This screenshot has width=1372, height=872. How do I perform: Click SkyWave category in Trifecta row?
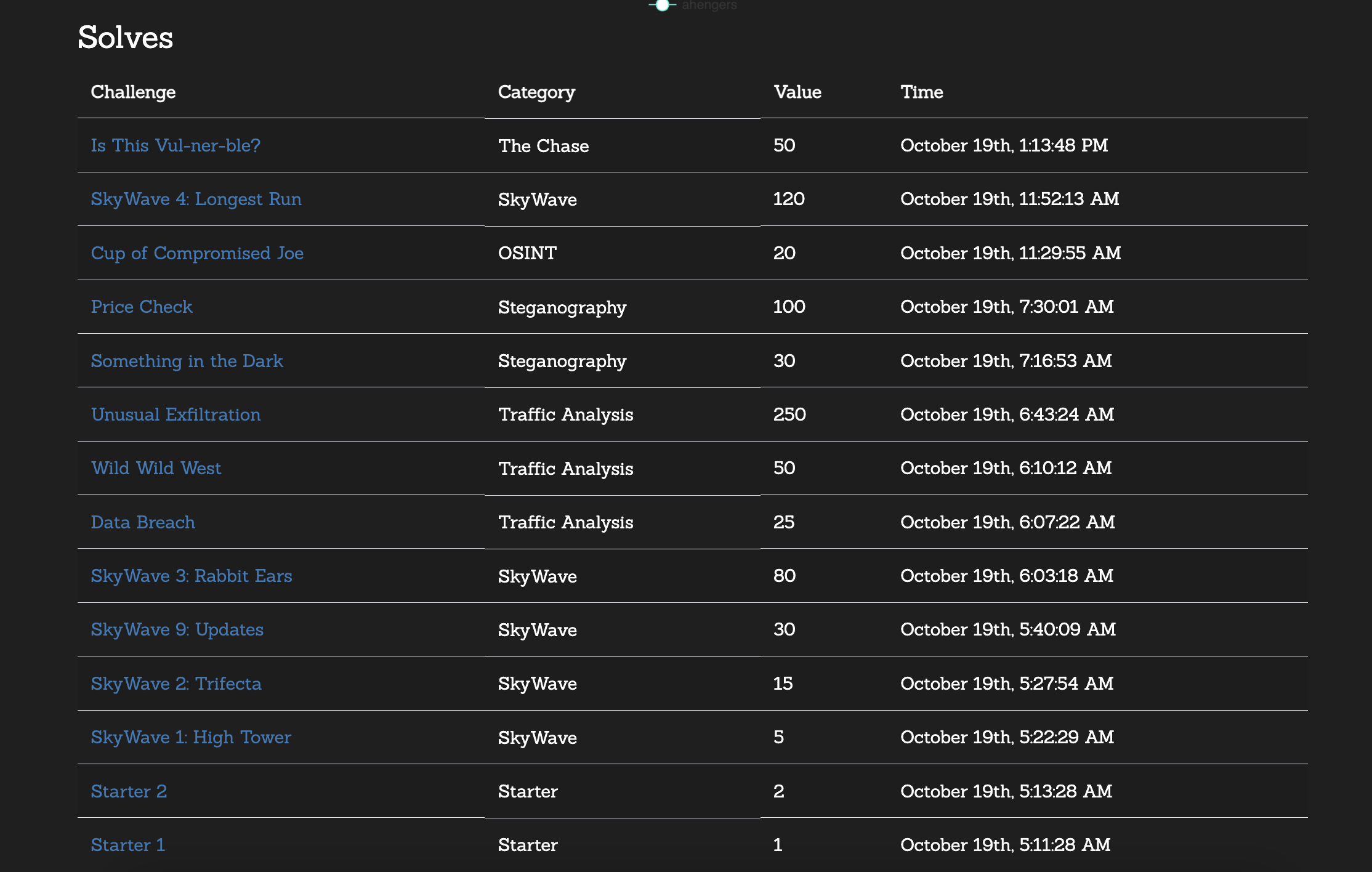537,684
